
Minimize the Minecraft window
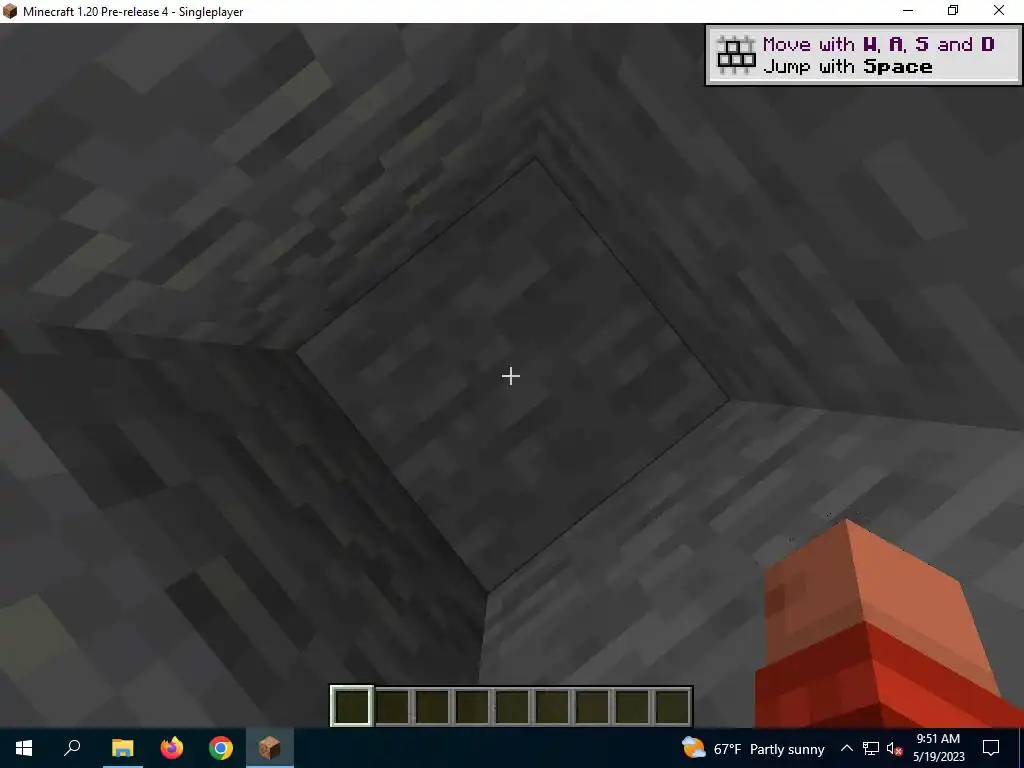908,11
